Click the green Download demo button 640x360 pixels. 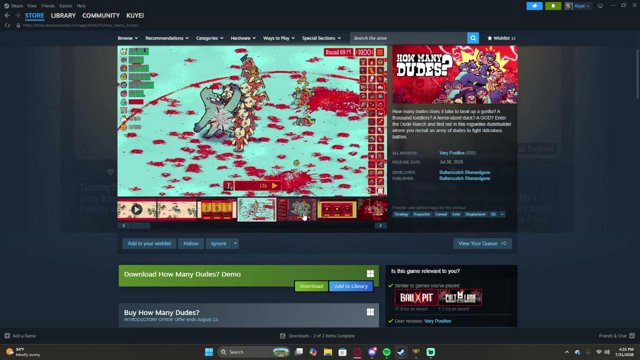pyautogui.click(x=311, y=286)
